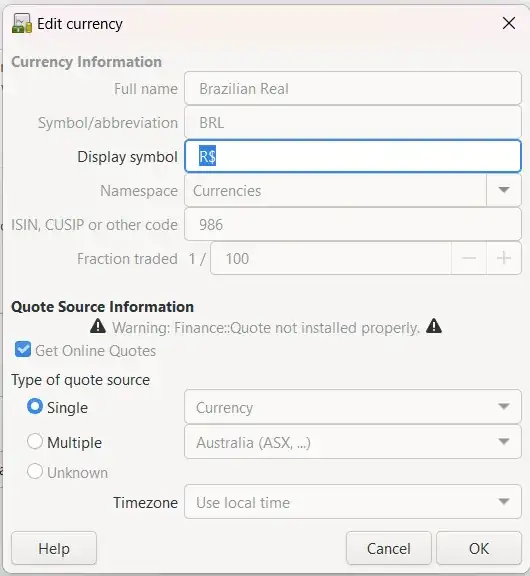Viewport: 530px width, 576px height.
Task: Click into the Display symbol field
Action: click(x=353, y=156)
